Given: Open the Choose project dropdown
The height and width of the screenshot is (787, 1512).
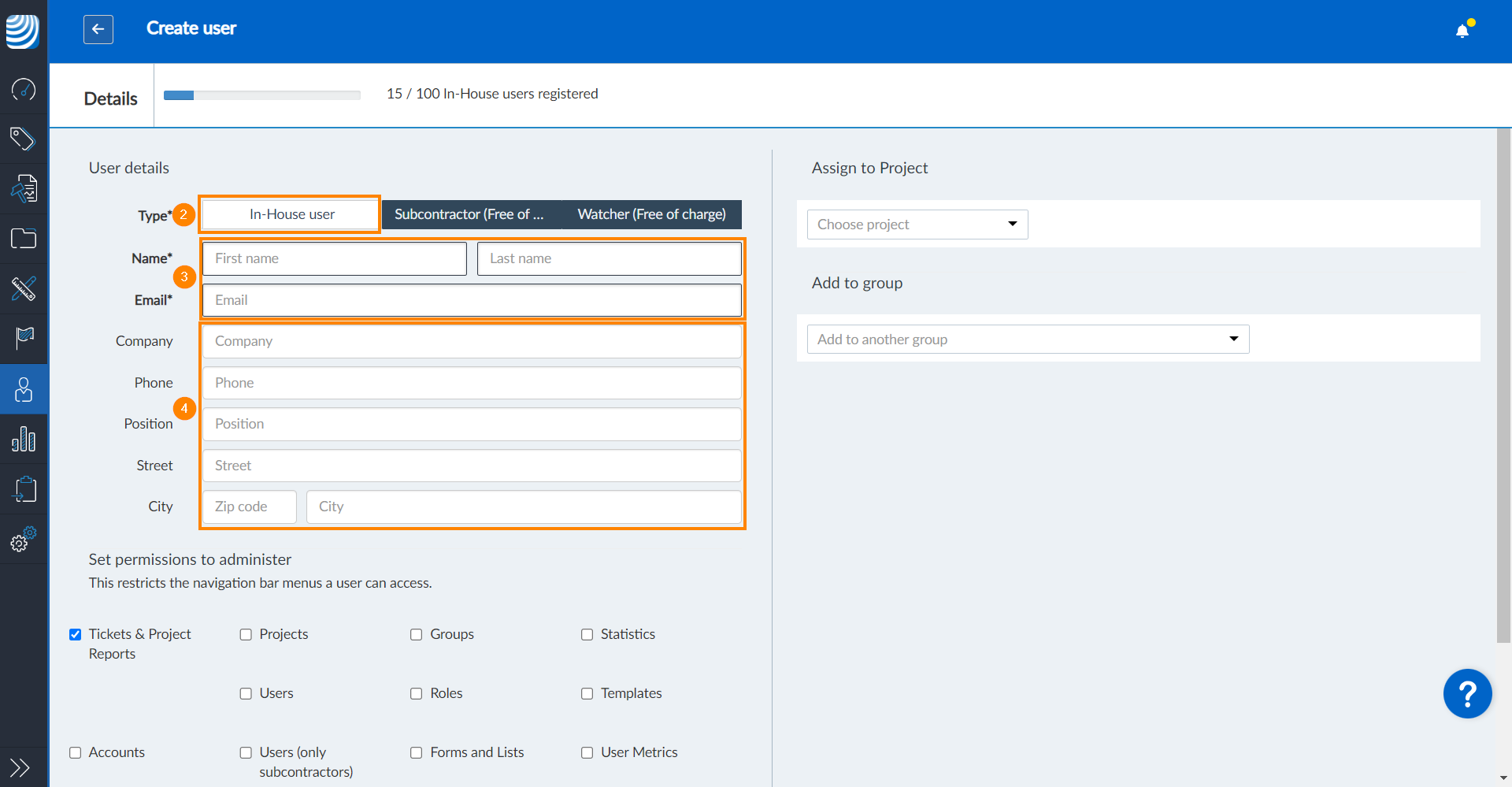Looking at the screenshot, I should point(917,225).
